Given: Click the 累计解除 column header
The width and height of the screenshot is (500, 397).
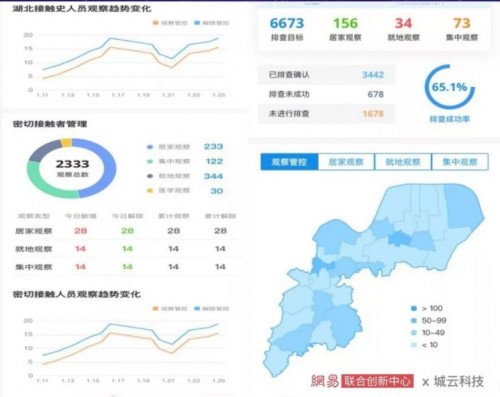Looking at the screenshot, I should [x=220, y=216].
